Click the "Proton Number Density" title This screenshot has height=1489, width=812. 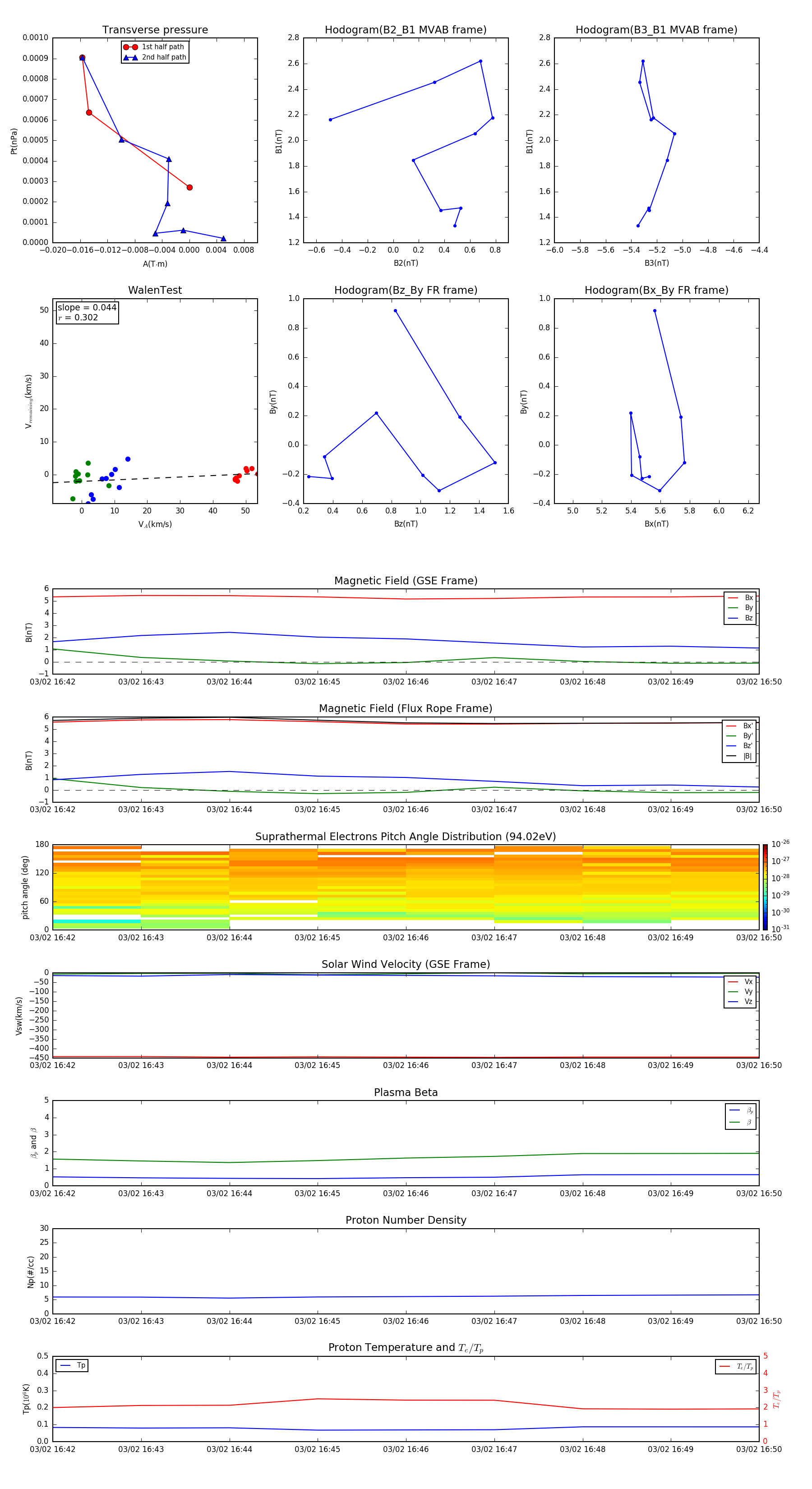(x=406, y=1220)
